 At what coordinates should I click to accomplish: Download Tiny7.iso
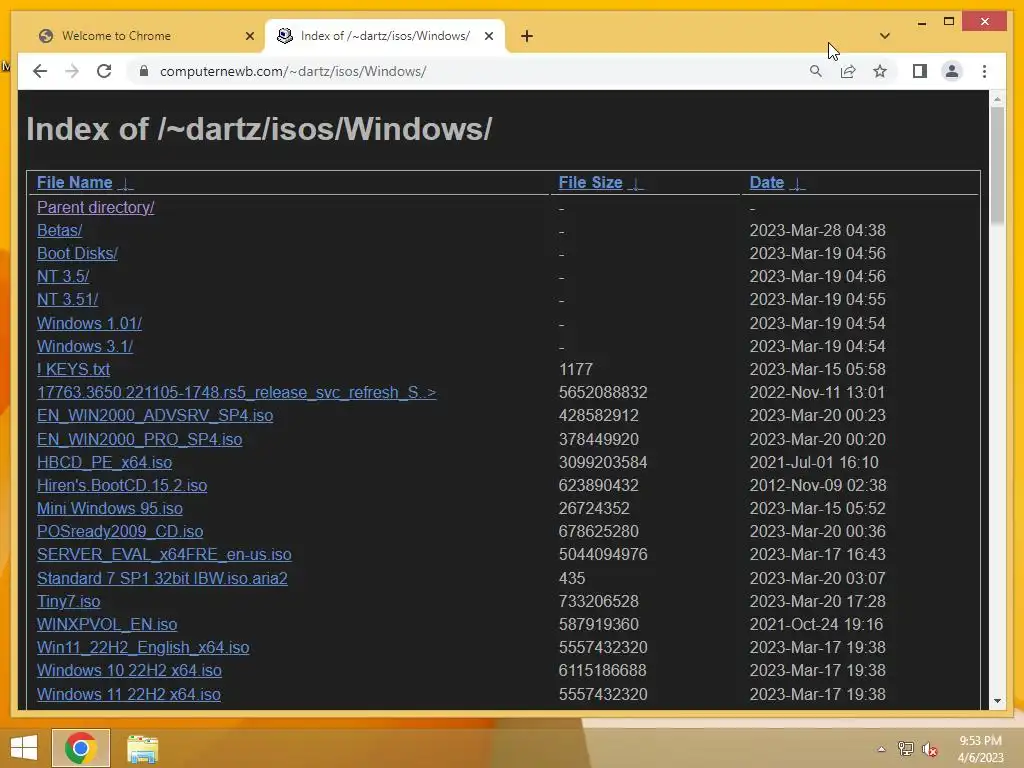(69, 601)
